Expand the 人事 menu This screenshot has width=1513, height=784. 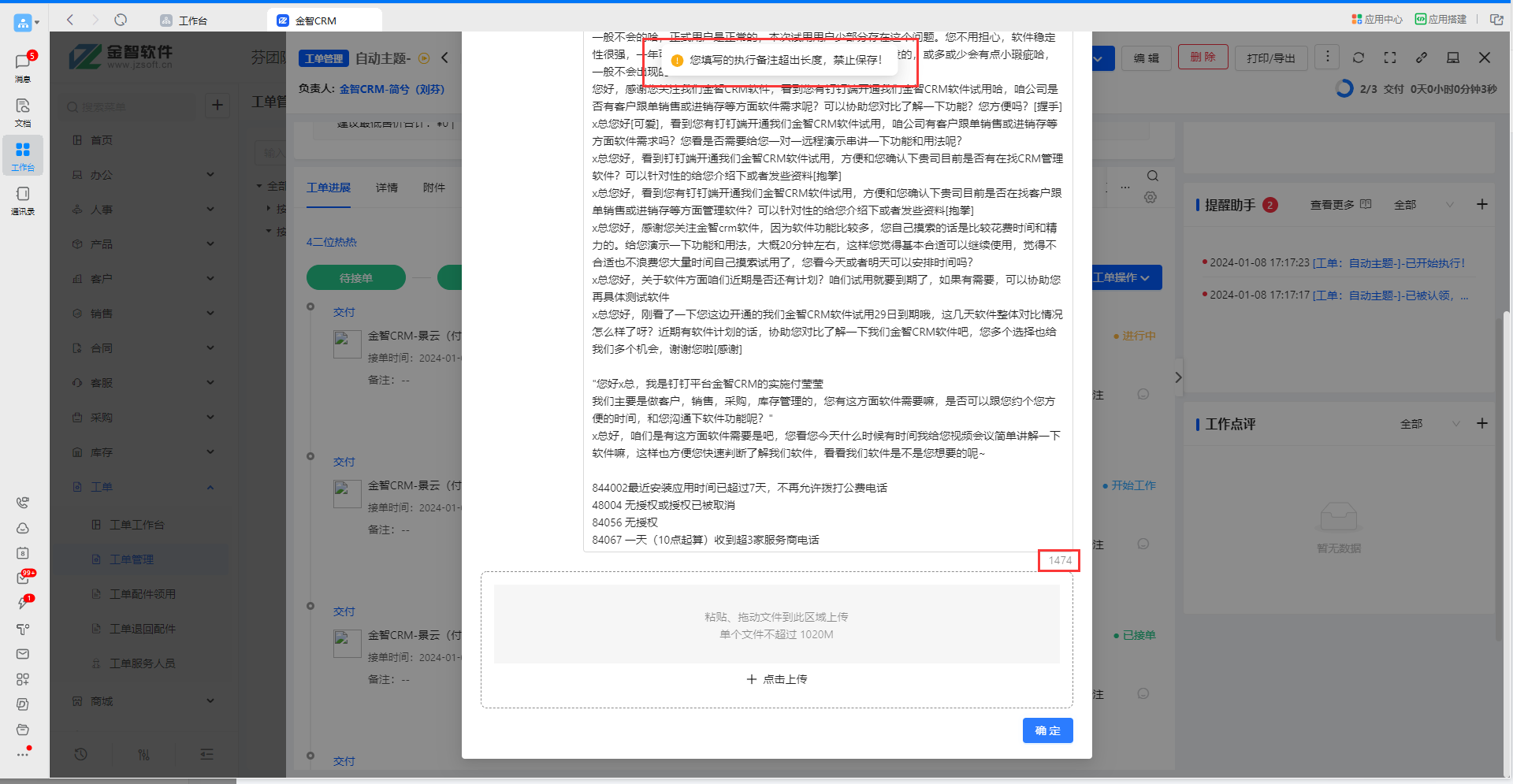pyautogui.click(x=143, y=210)
